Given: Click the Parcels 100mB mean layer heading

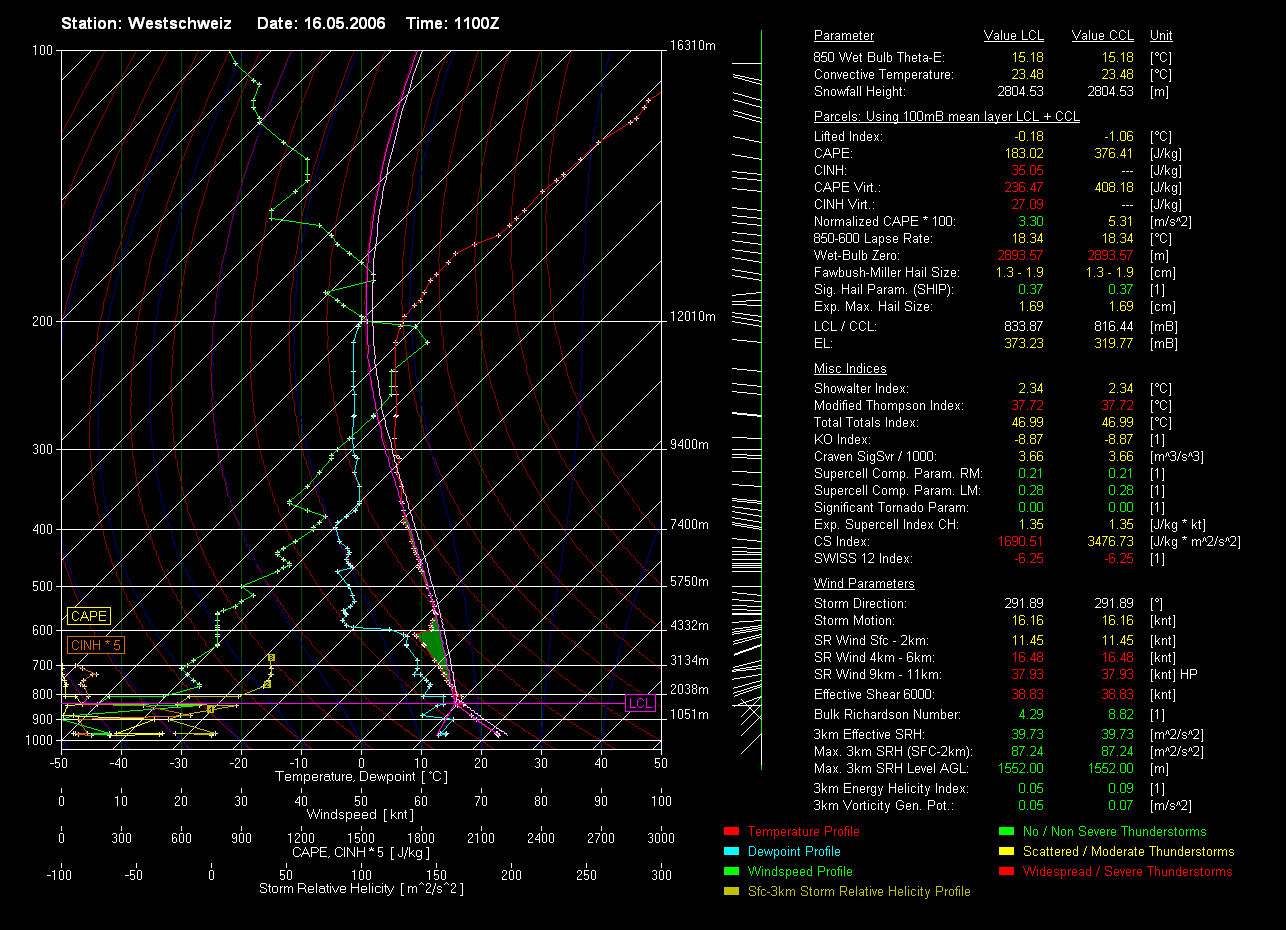Looking at the screenshot, I should coord(946,117).
